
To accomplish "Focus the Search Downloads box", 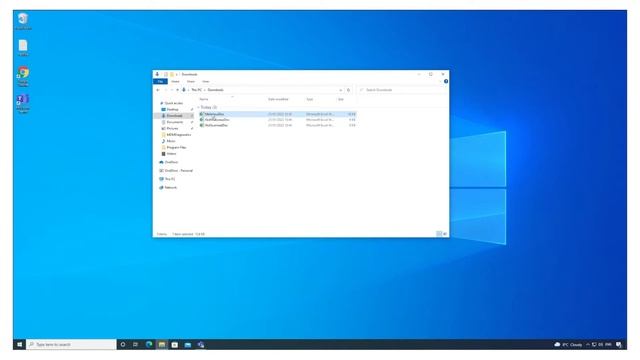I will pos(402,90).
